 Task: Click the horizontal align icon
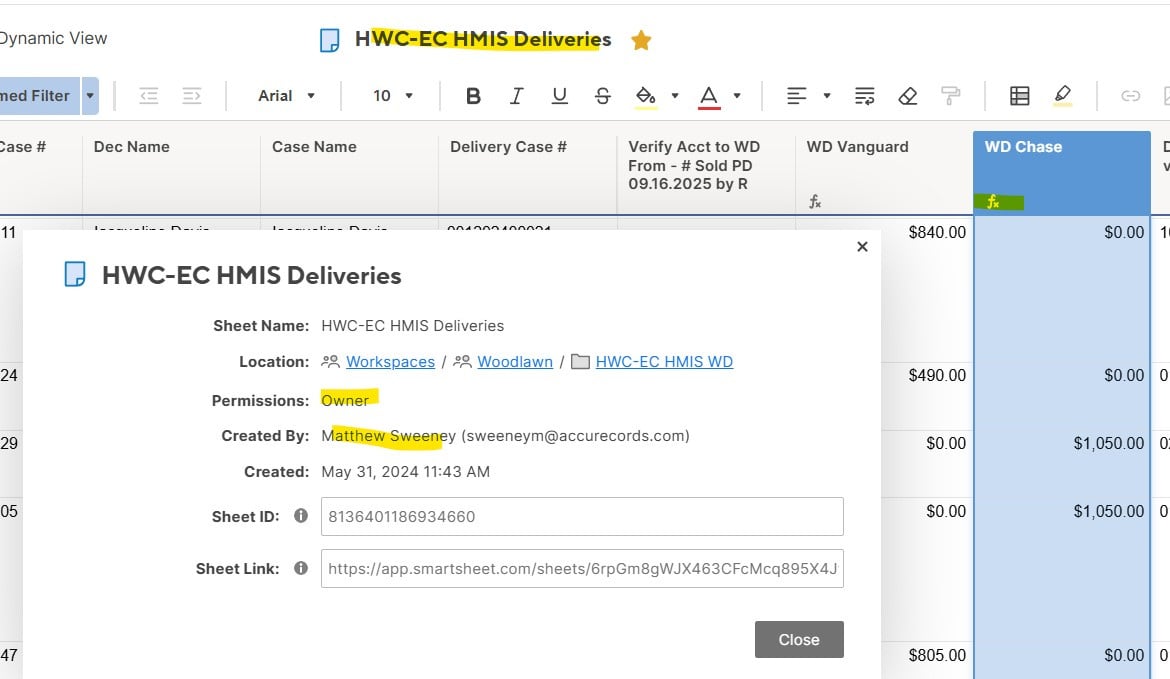[x=797, y=96]
